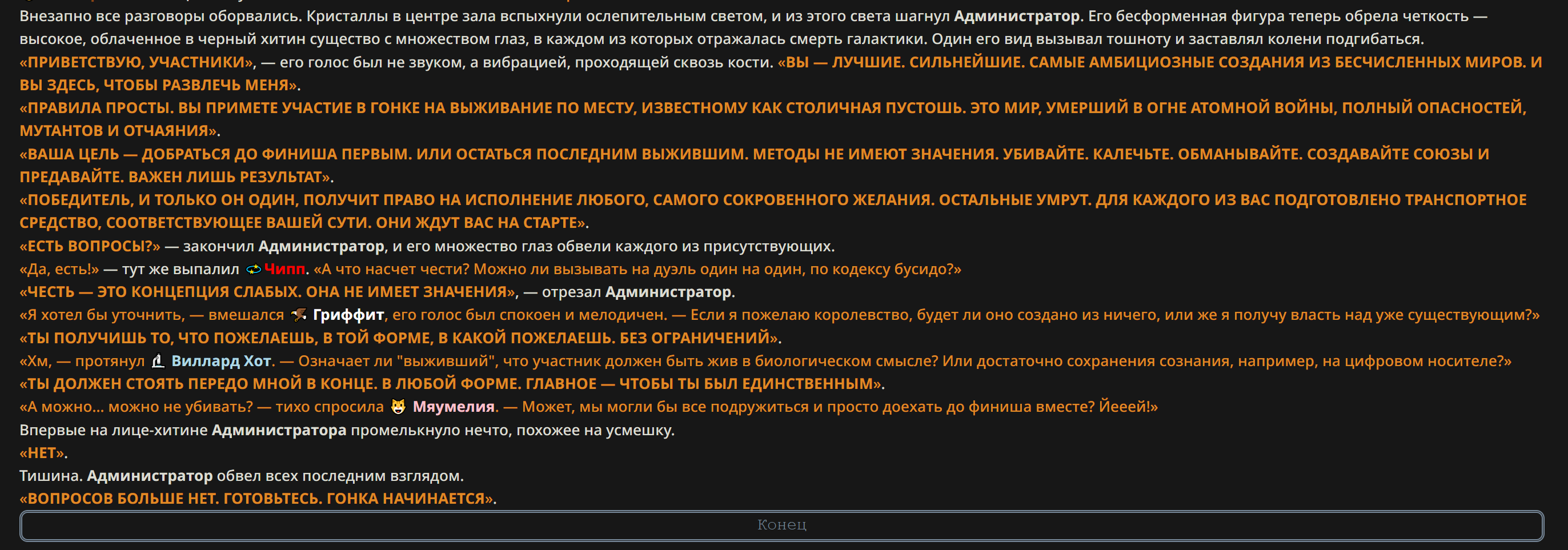This screenshot has height=550, width=1568.
Task: Click the icon before Виллард Хот
Action: pos(158,361)
